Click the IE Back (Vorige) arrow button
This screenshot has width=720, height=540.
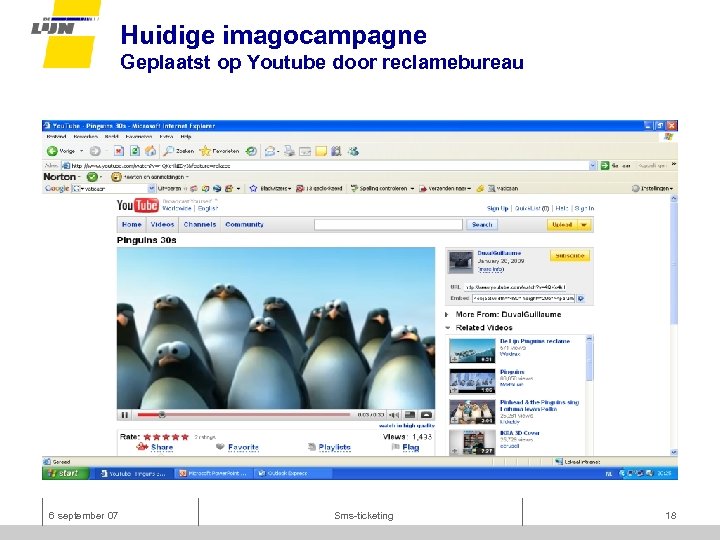(x=52, y=151)
